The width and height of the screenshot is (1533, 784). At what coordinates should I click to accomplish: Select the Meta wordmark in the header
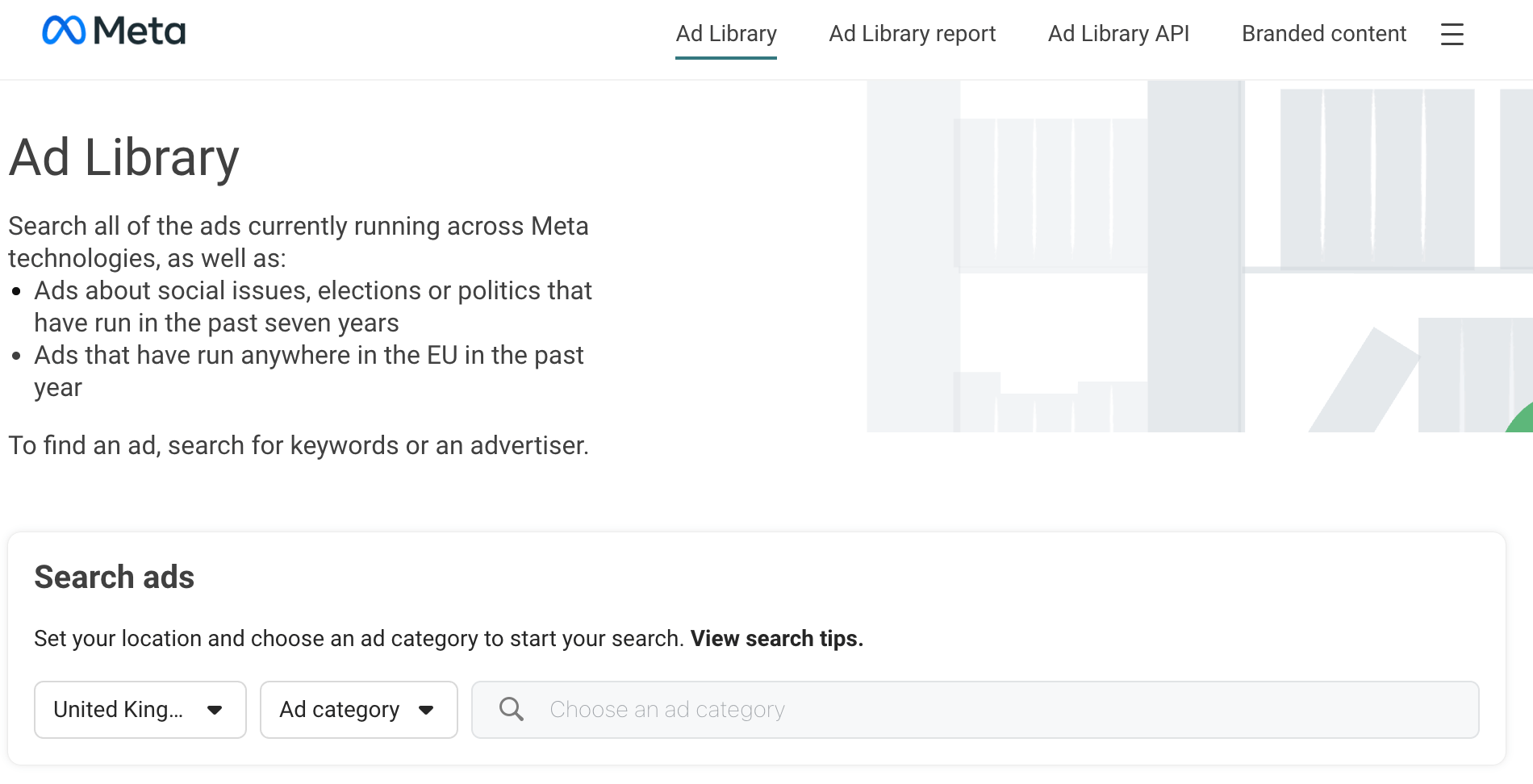tap(139, 31)
